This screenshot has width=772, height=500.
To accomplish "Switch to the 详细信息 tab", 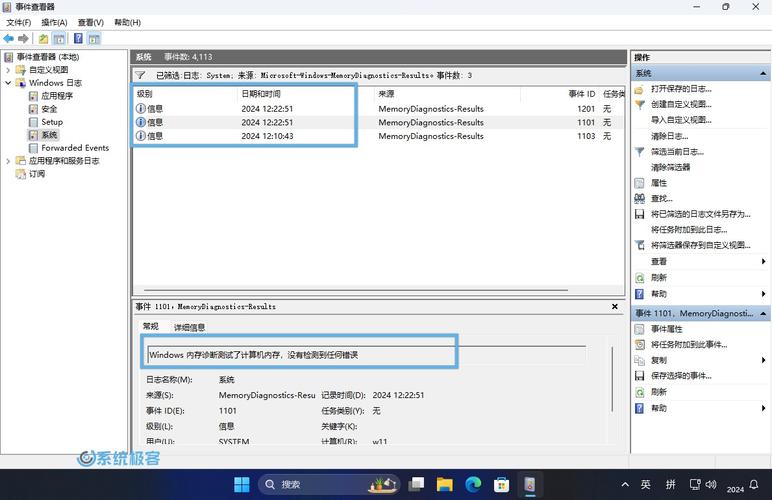I will point(189,327).
